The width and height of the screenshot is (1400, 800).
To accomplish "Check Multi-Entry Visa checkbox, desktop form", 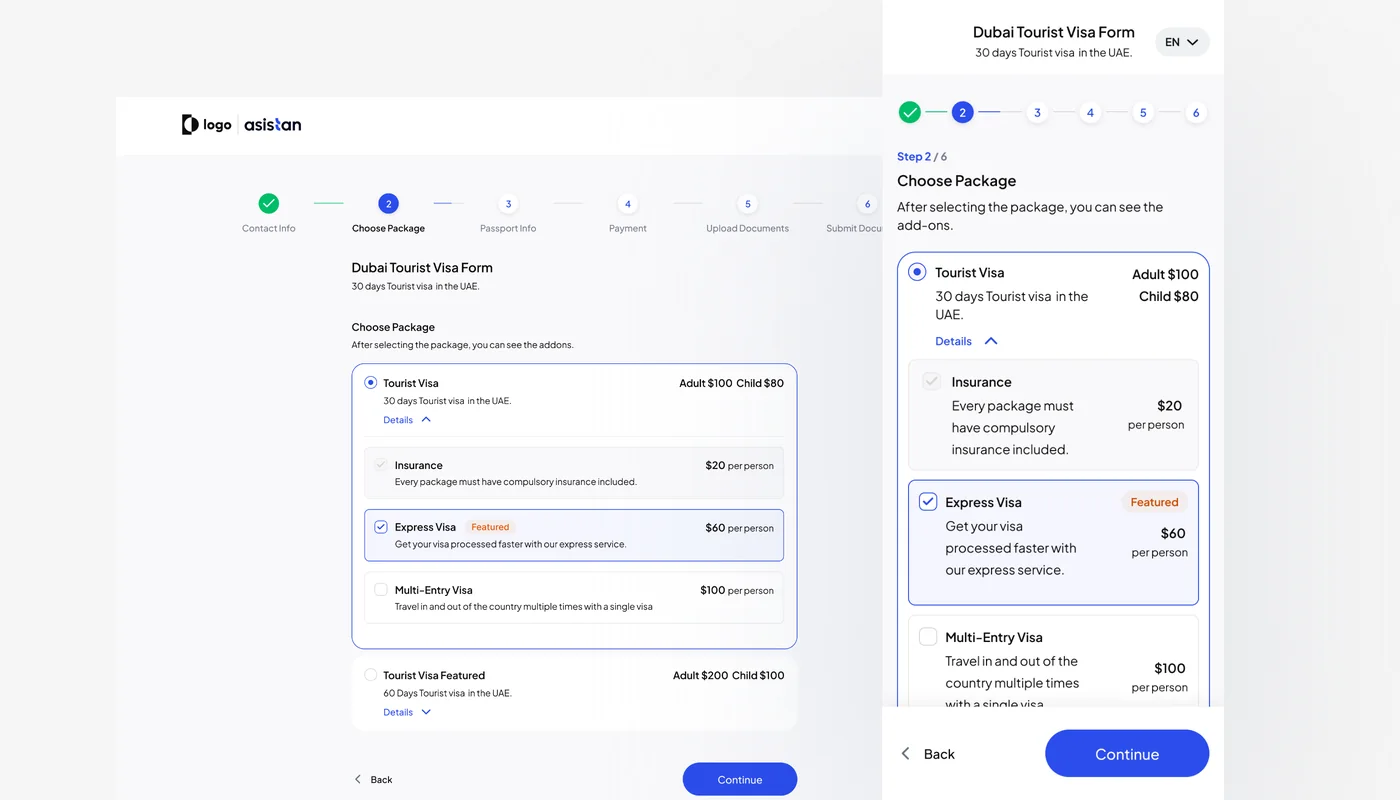I will pos(381,590).
